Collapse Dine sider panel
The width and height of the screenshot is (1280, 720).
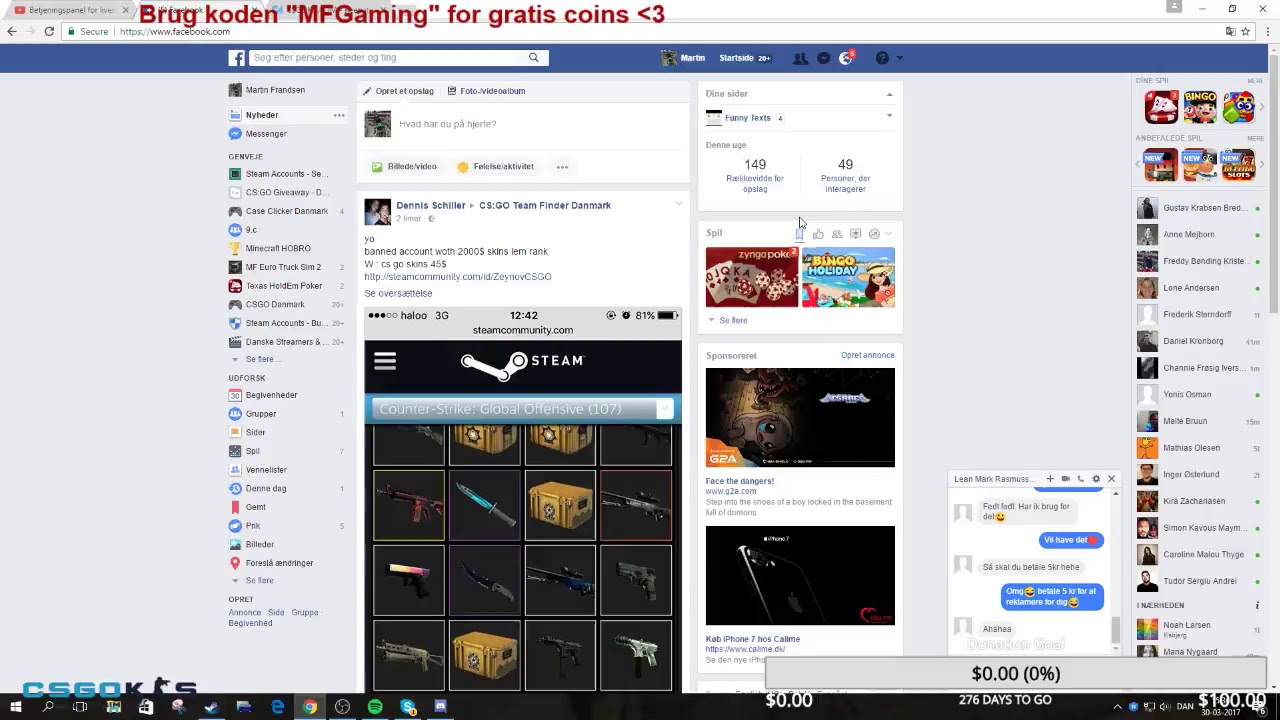[889, 94]
